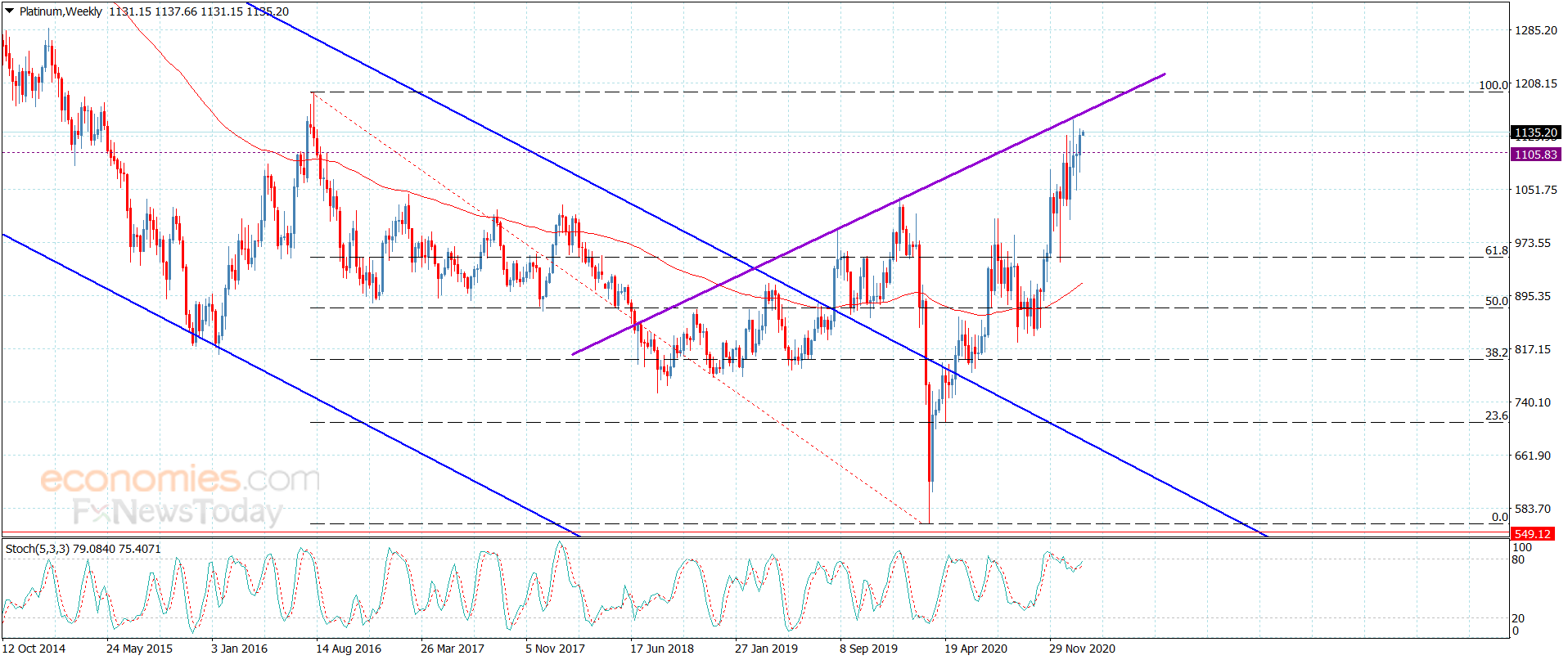The height and width of the screenshot is (660, 1568).
Task: Click the 29 Nov 2020 date marker
Action: coord(1082,649)
